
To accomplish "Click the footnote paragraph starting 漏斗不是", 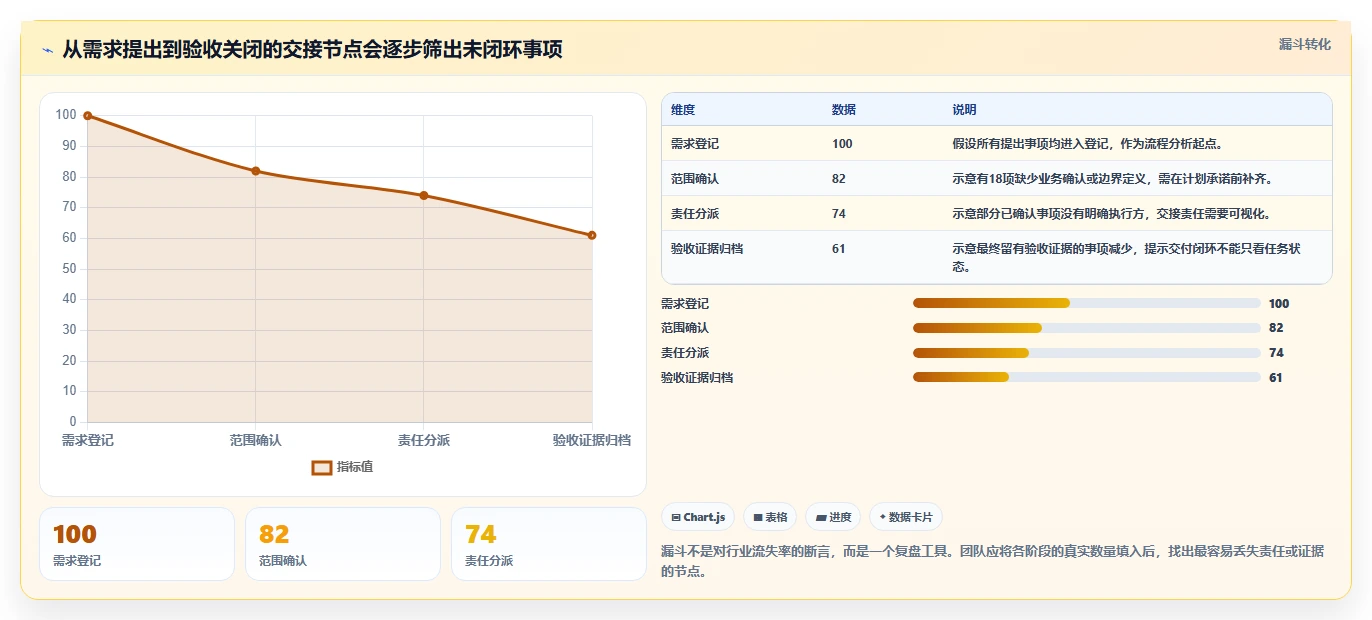I will point(993,561).
